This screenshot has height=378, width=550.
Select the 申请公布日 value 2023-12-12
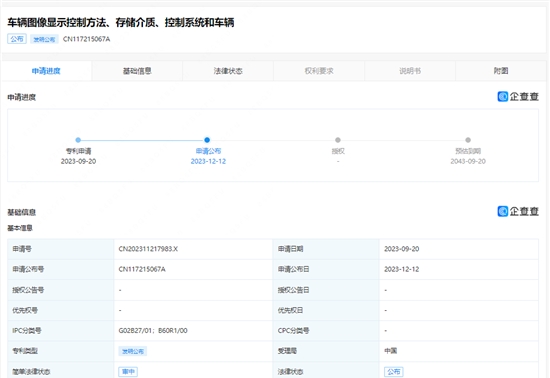[402, 269]
